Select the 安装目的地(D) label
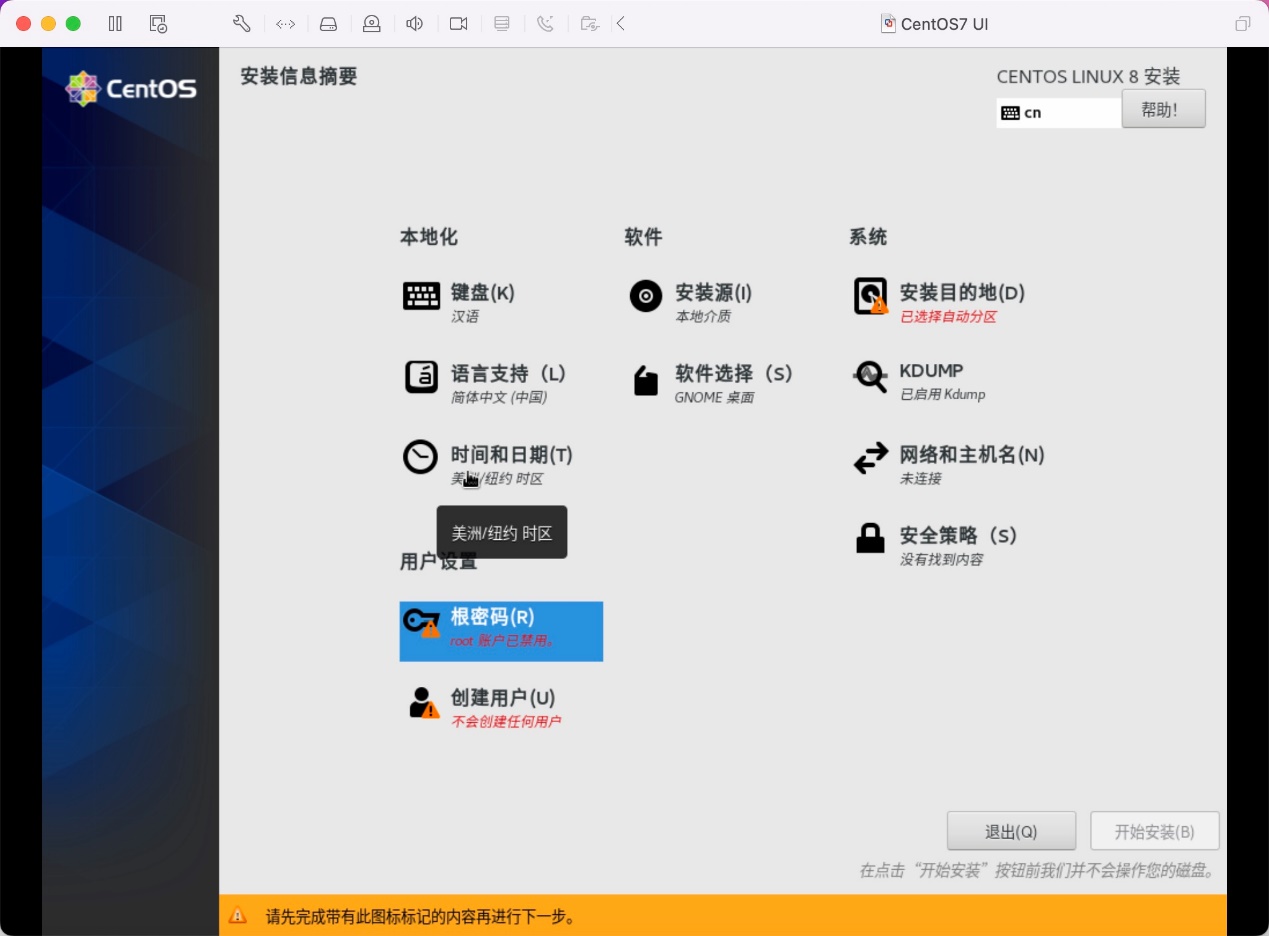Image resolution: width=1269 pixels, height=936 pixels. point(962,292)
